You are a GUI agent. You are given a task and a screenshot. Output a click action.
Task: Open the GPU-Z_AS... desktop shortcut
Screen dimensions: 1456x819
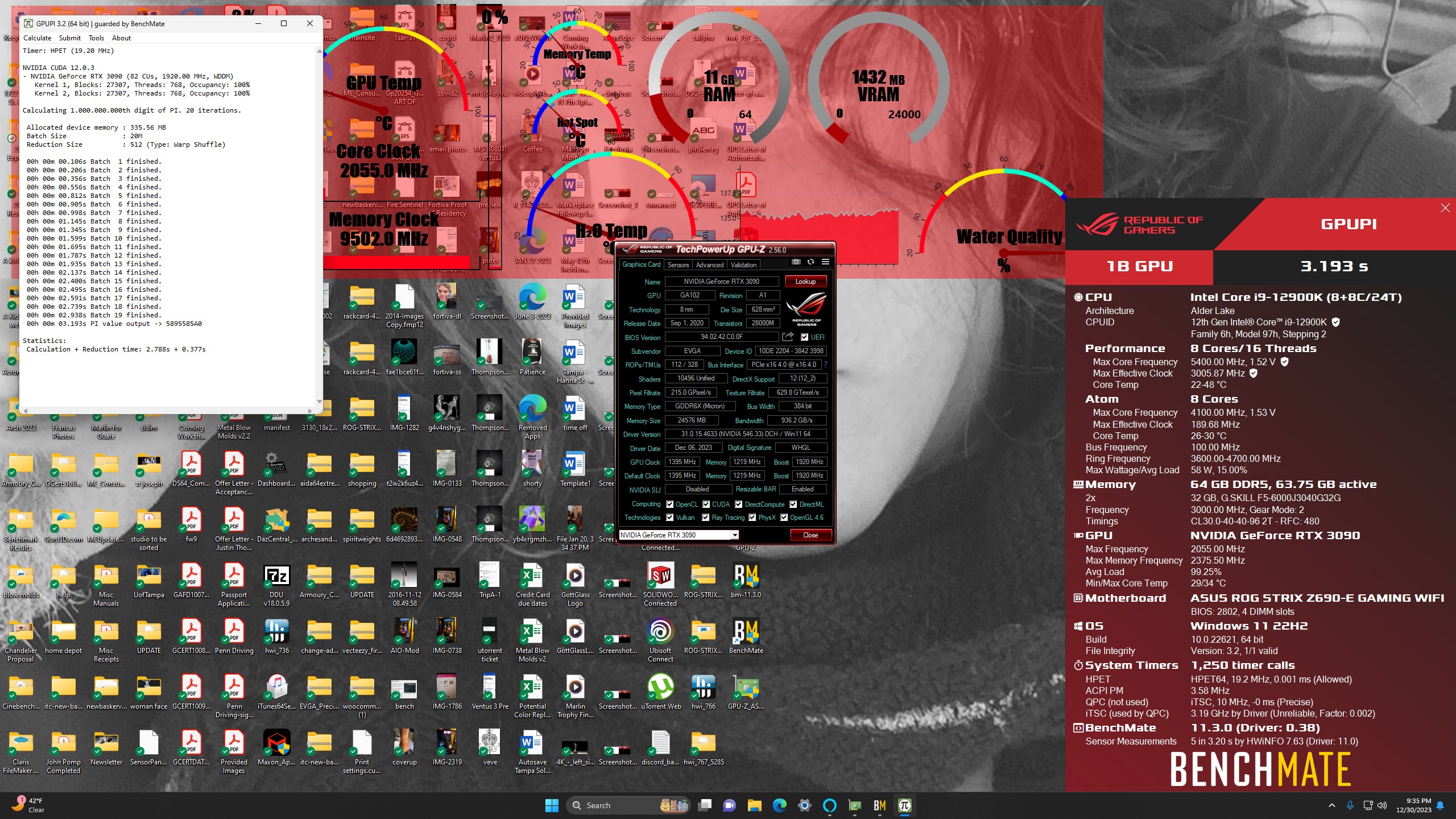click(x=746, y=693)
